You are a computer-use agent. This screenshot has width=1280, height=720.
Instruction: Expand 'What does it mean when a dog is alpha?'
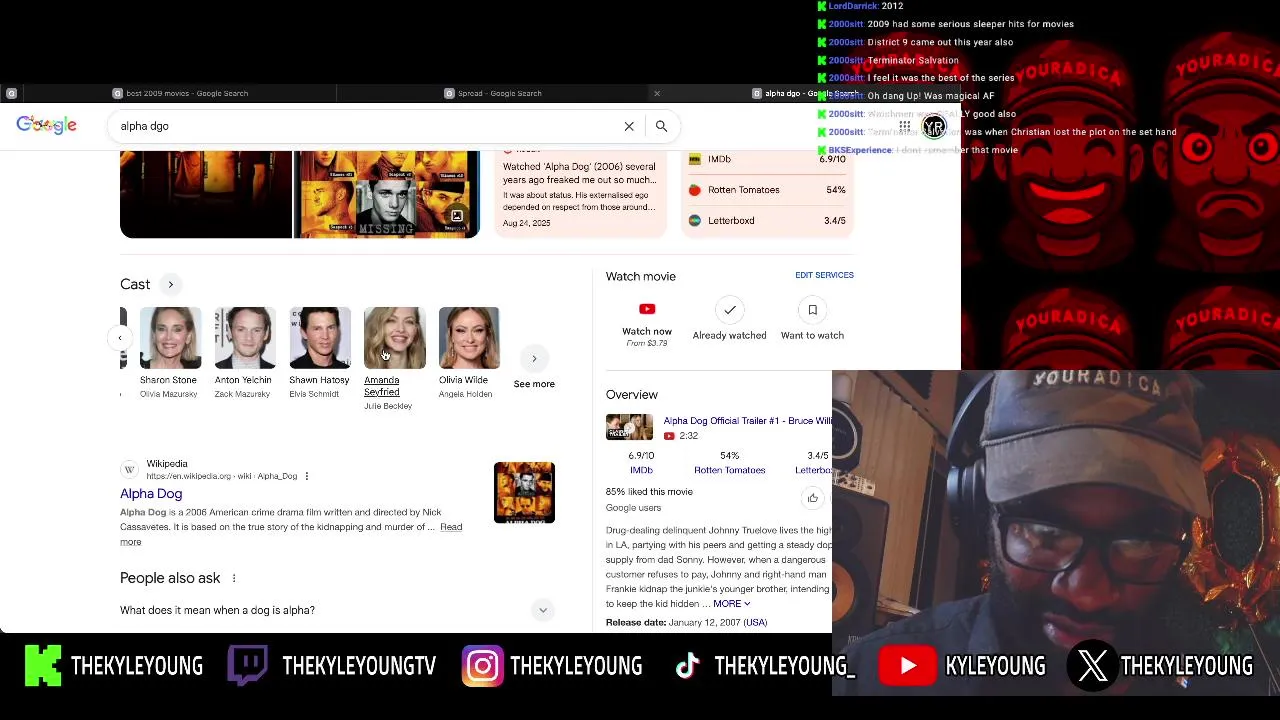tap(335, 610)
